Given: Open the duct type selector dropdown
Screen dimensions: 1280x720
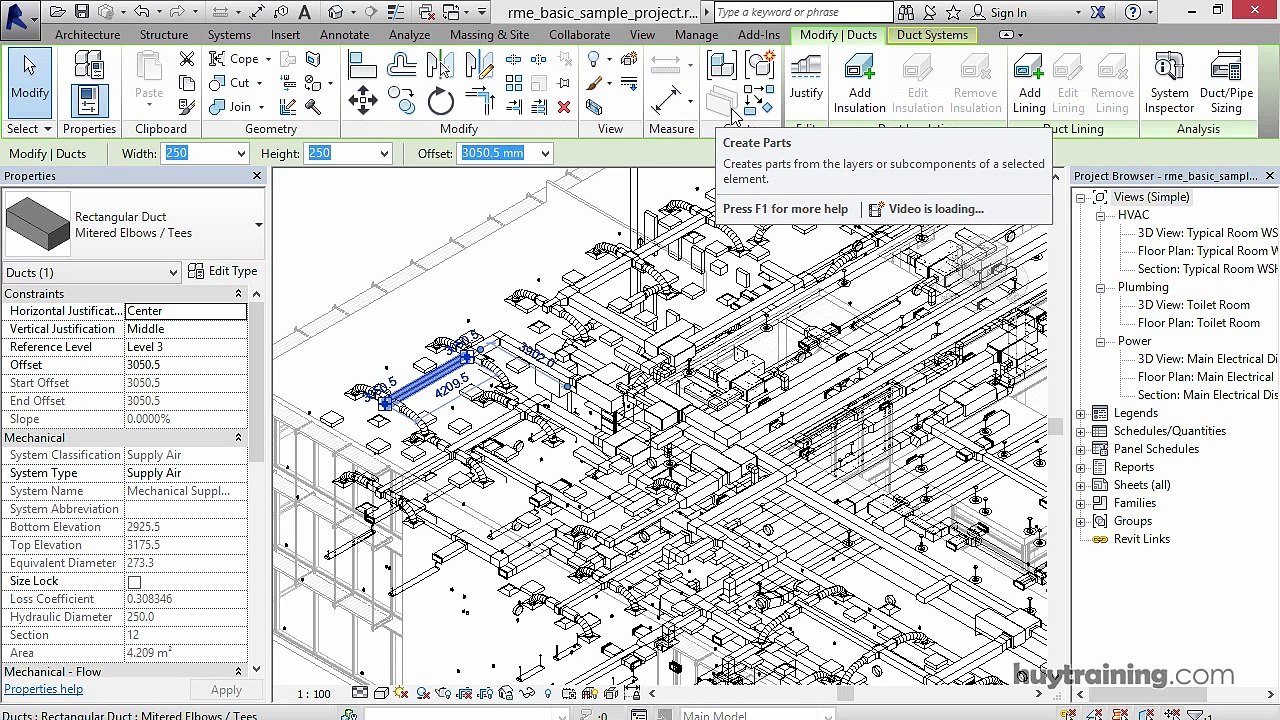Looking at the screenshot, I should click(x=258, y=225).
